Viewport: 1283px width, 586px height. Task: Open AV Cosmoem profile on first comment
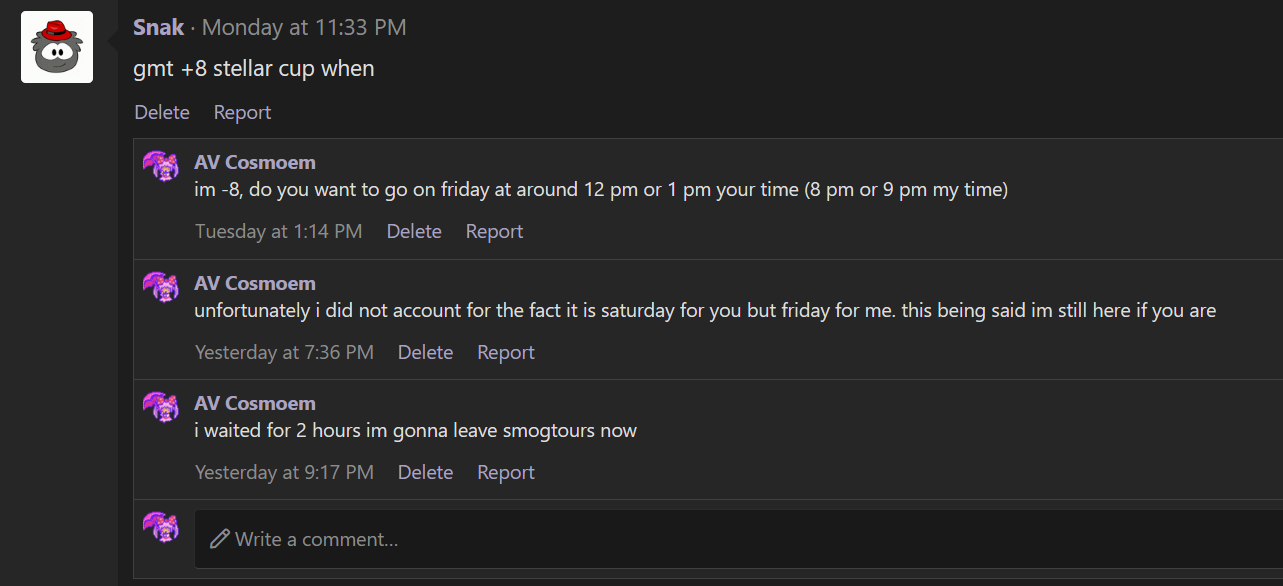(x=255, y=162)
